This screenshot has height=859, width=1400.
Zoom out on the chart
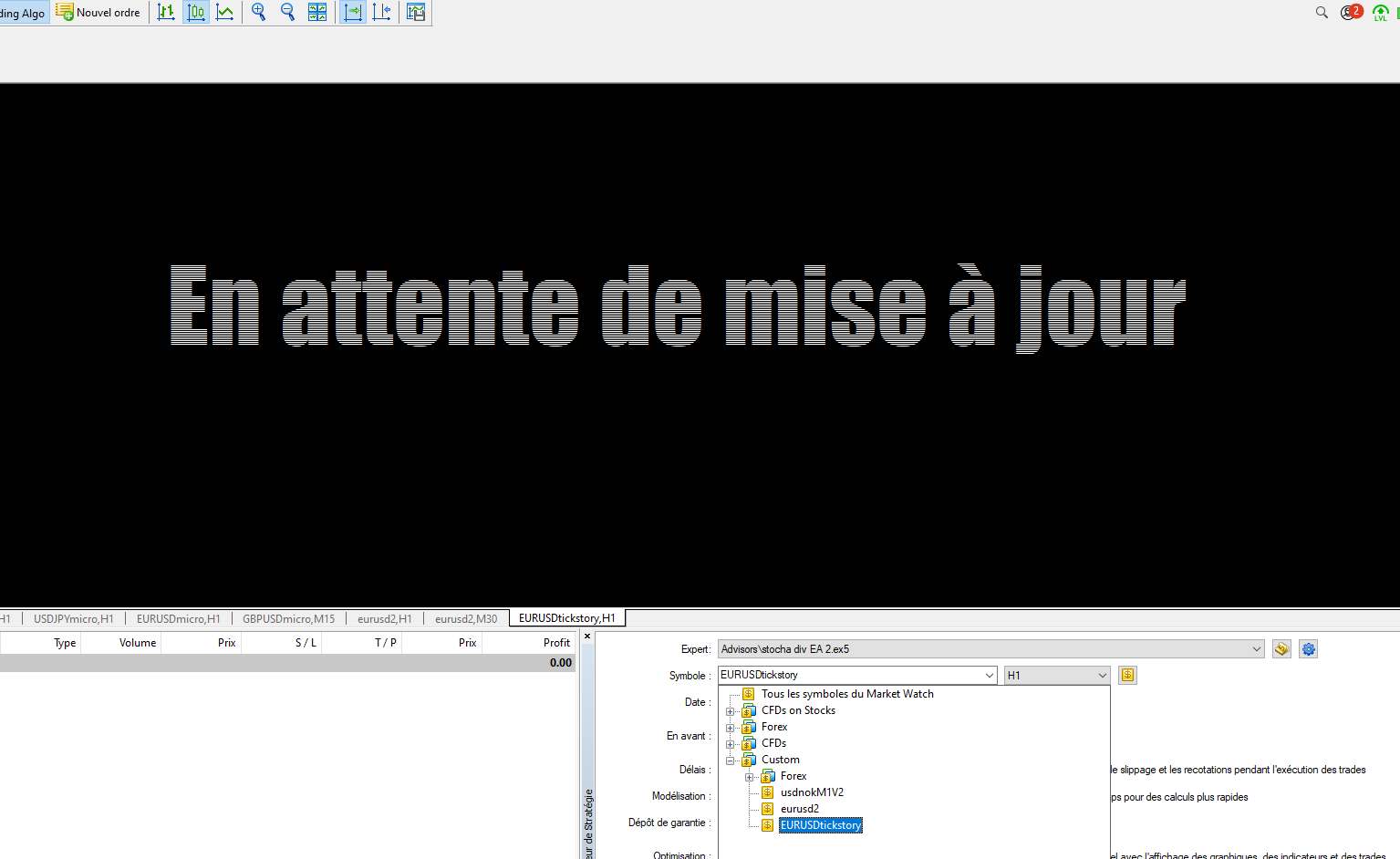(288, 13)
